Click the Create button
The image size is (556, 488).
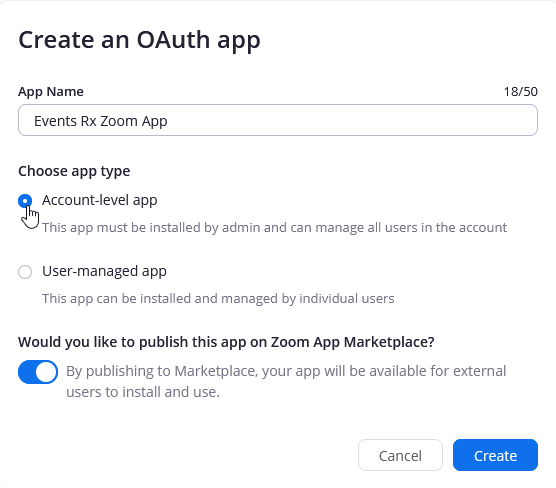coord(495,455)
